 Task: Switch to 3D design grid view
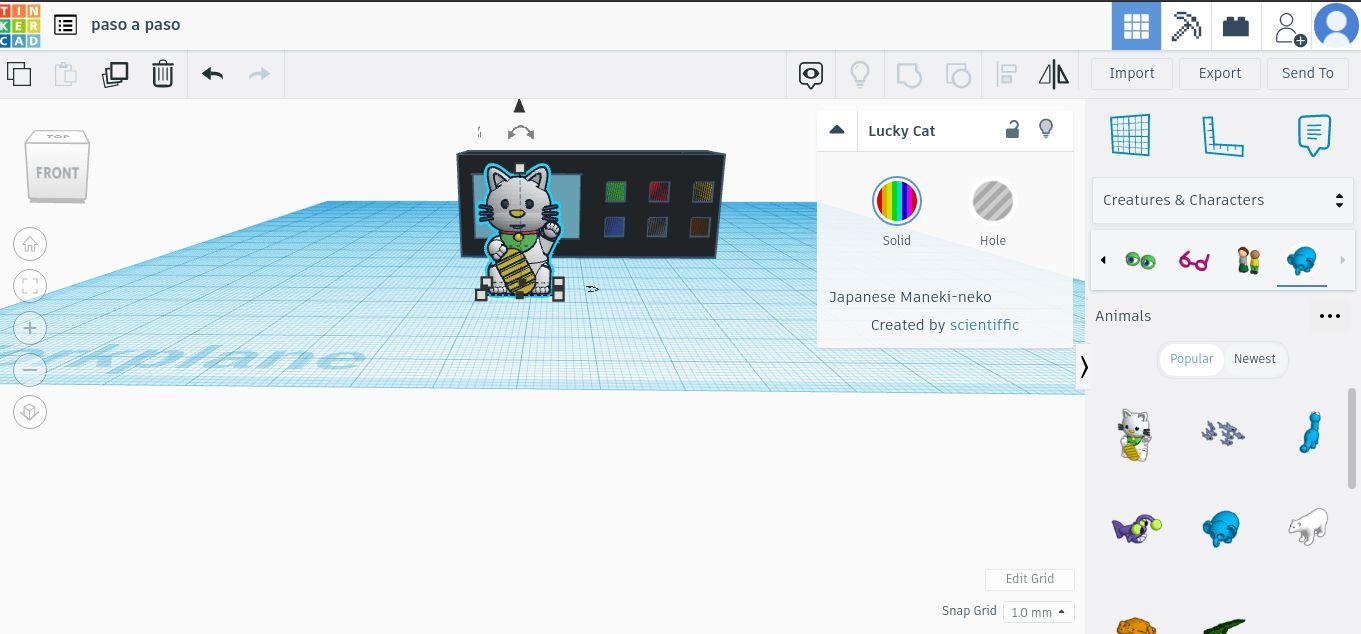[x=1136, y=26]
